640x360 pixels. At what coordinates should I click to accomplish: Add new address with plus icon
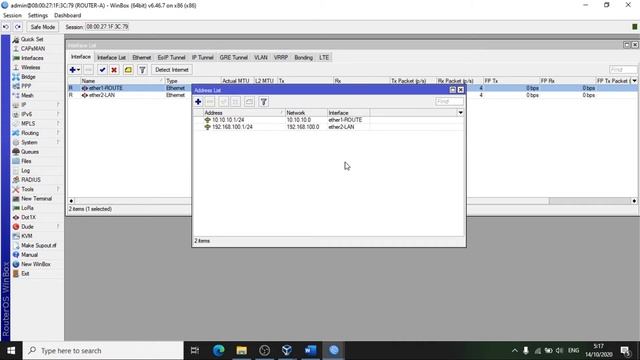(198, 102)
